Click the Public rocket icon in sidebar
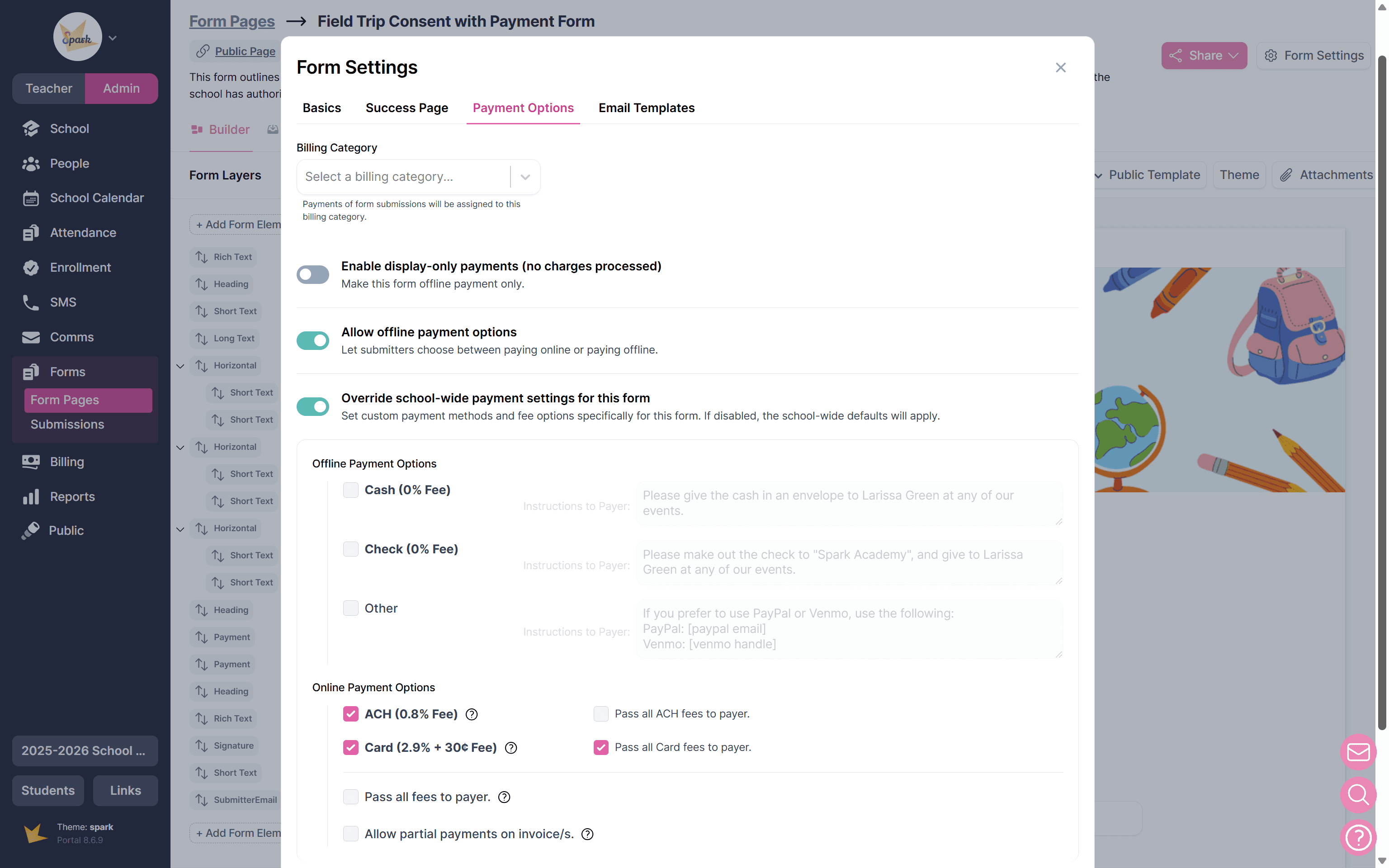Image resolution: width=1389 pixels, height=868 pixels. [x=31, y=530]
